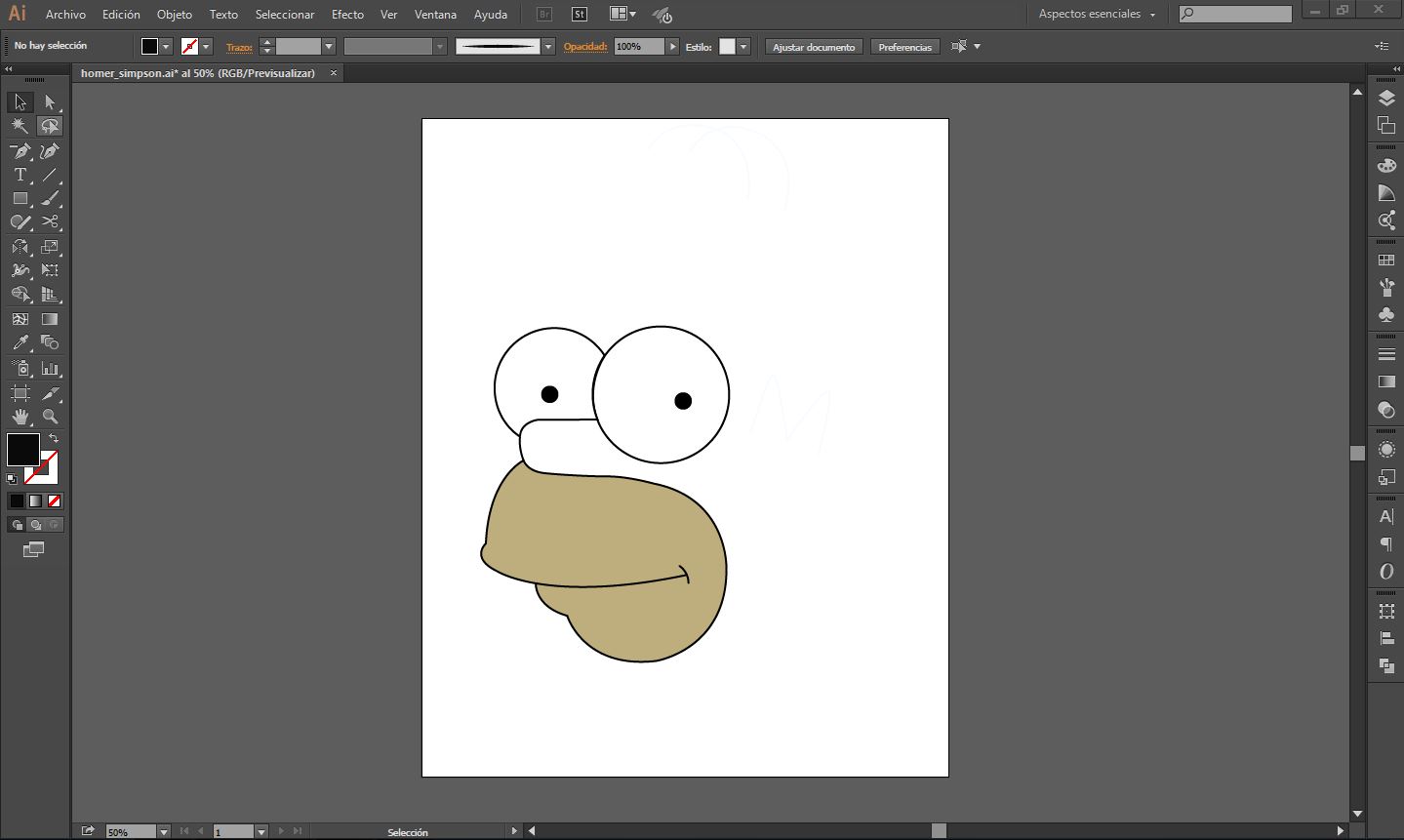This screenshot has width=1404, height=840.
Task: Open stroke weight dropdown
Action: tap(329, 47)
